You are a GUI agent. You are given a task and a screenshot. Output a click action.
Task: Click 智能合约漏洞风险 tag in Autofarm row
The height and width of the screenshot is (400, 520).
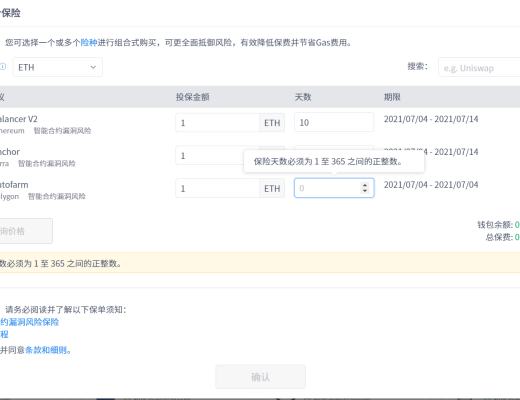[x=57, y=196]
